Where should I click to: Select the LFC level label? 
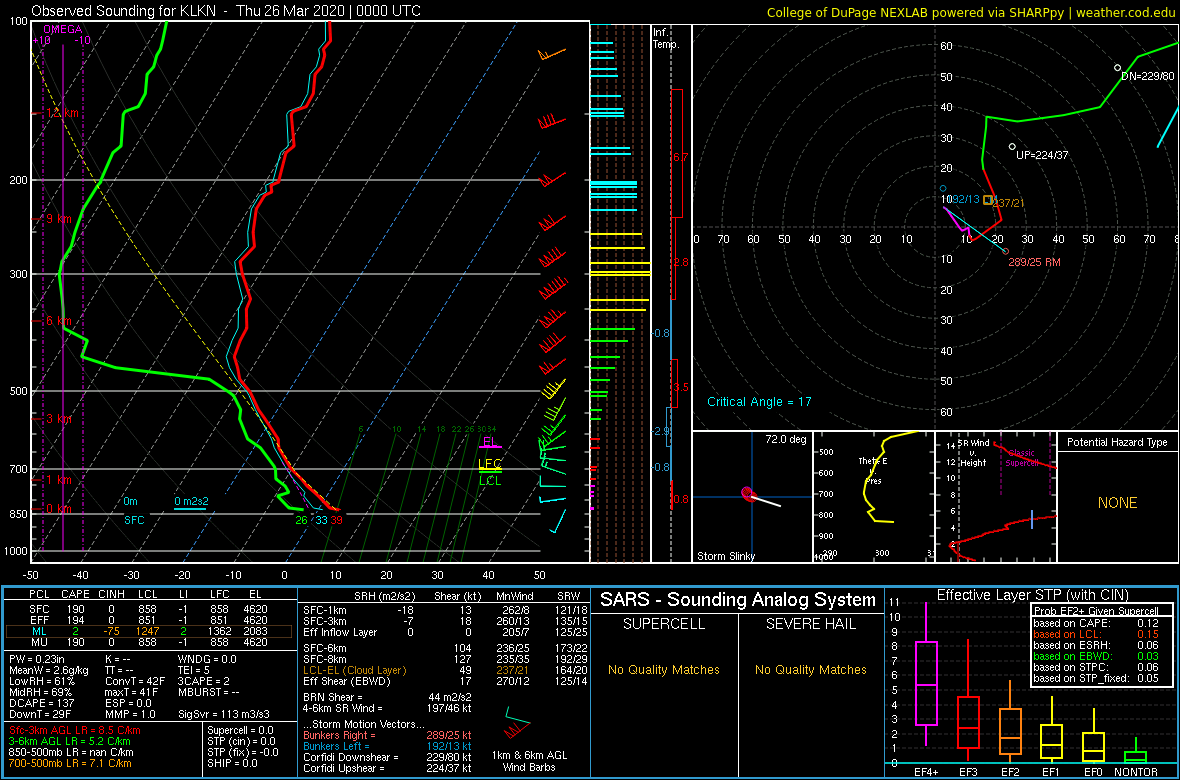click(490, 463)
